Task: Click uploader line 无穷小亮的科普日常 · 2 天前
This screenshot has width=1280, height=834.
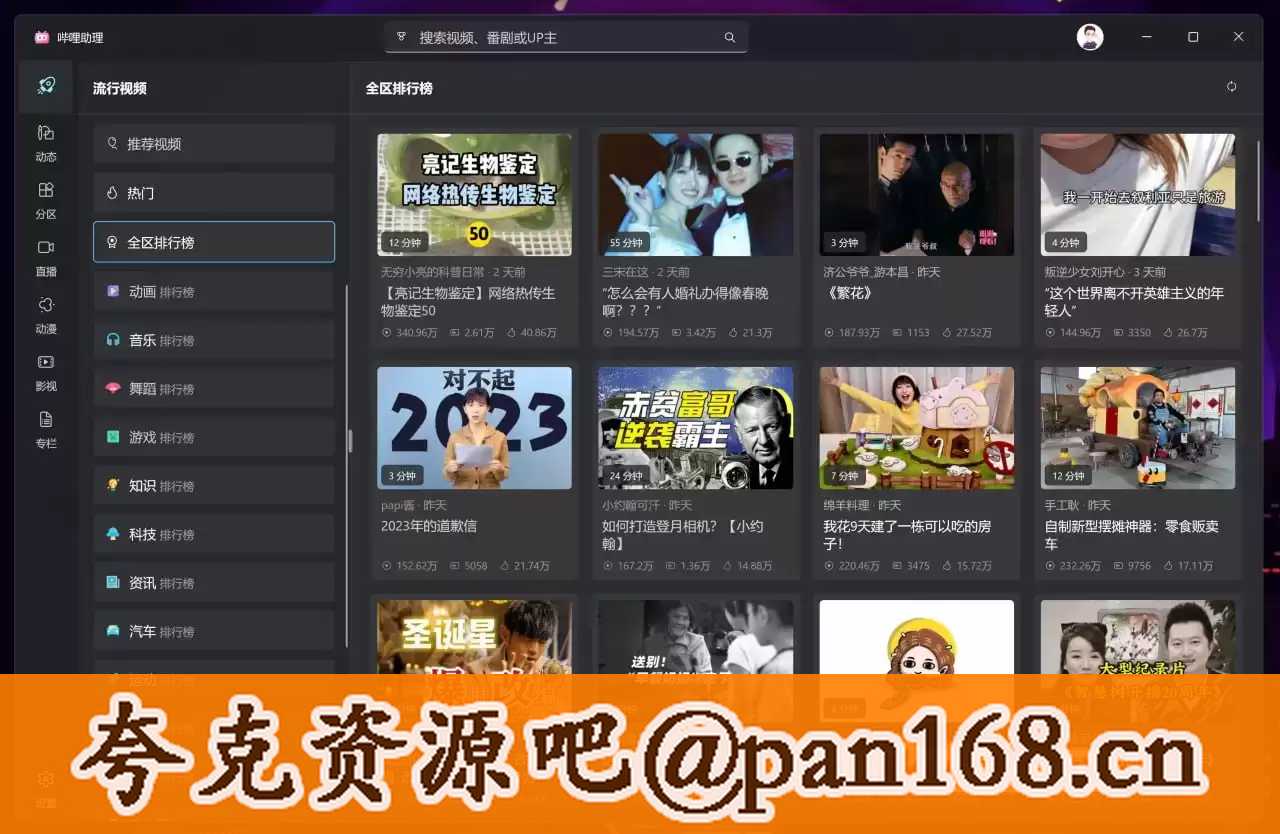Action: pos(453,272)
